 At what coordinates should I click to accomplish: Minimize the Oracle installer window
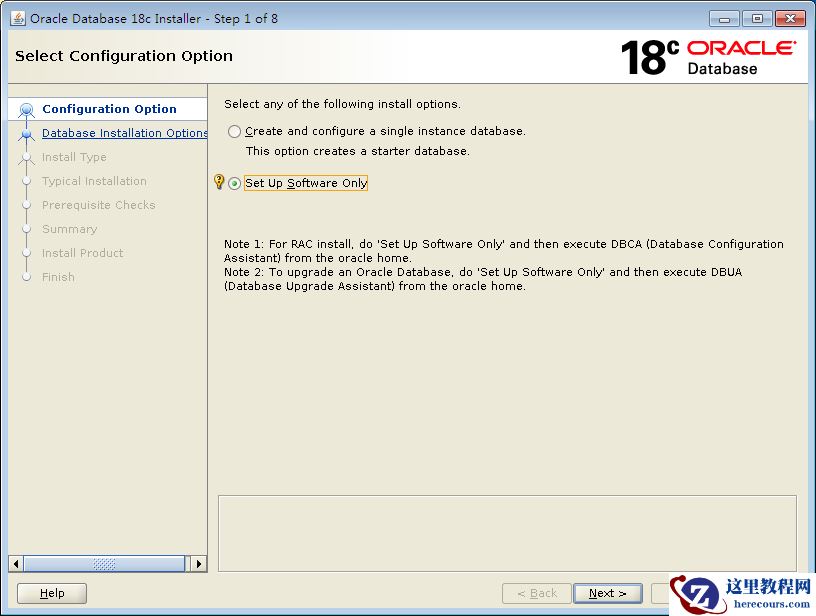[724, 19]
